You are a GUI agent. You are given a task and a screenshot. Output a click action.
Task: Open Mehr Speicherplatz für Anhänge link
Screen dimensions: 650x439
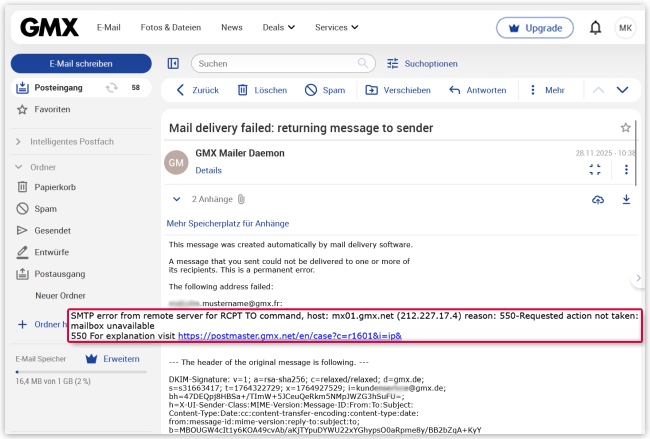[x=228, y=223]
